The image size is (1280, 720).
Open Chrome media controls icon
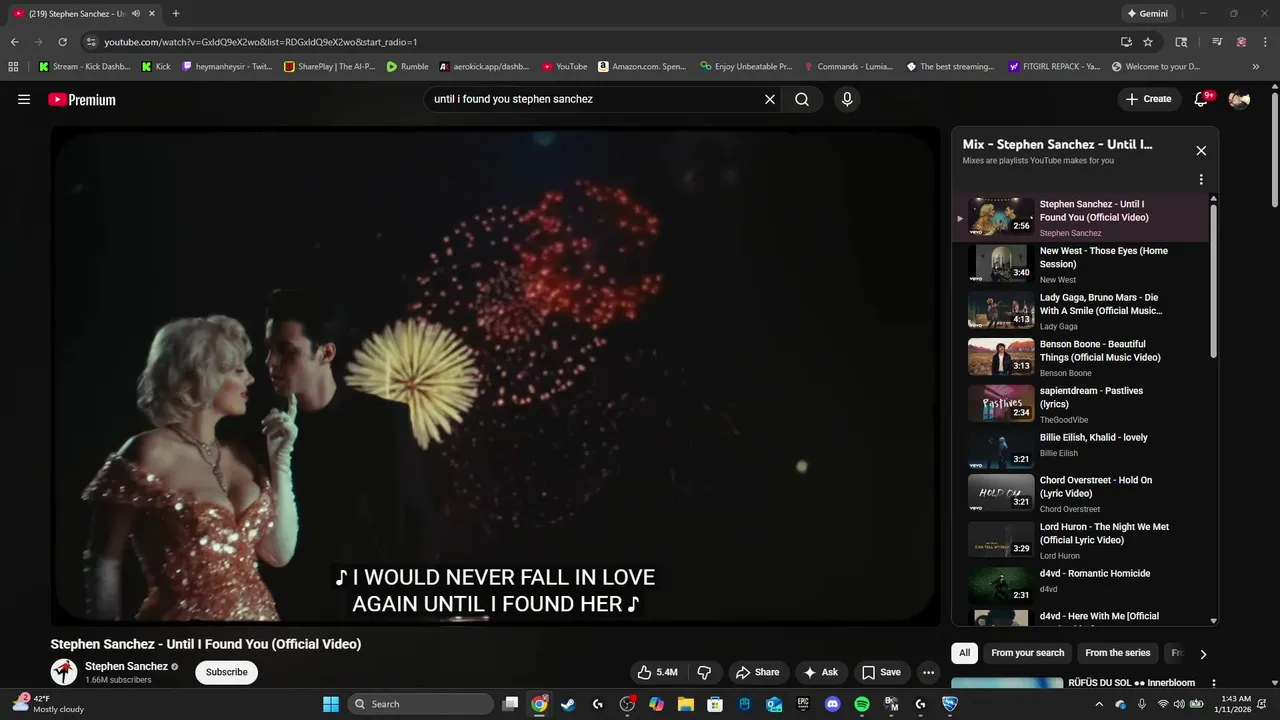(x=1217, y=42)
